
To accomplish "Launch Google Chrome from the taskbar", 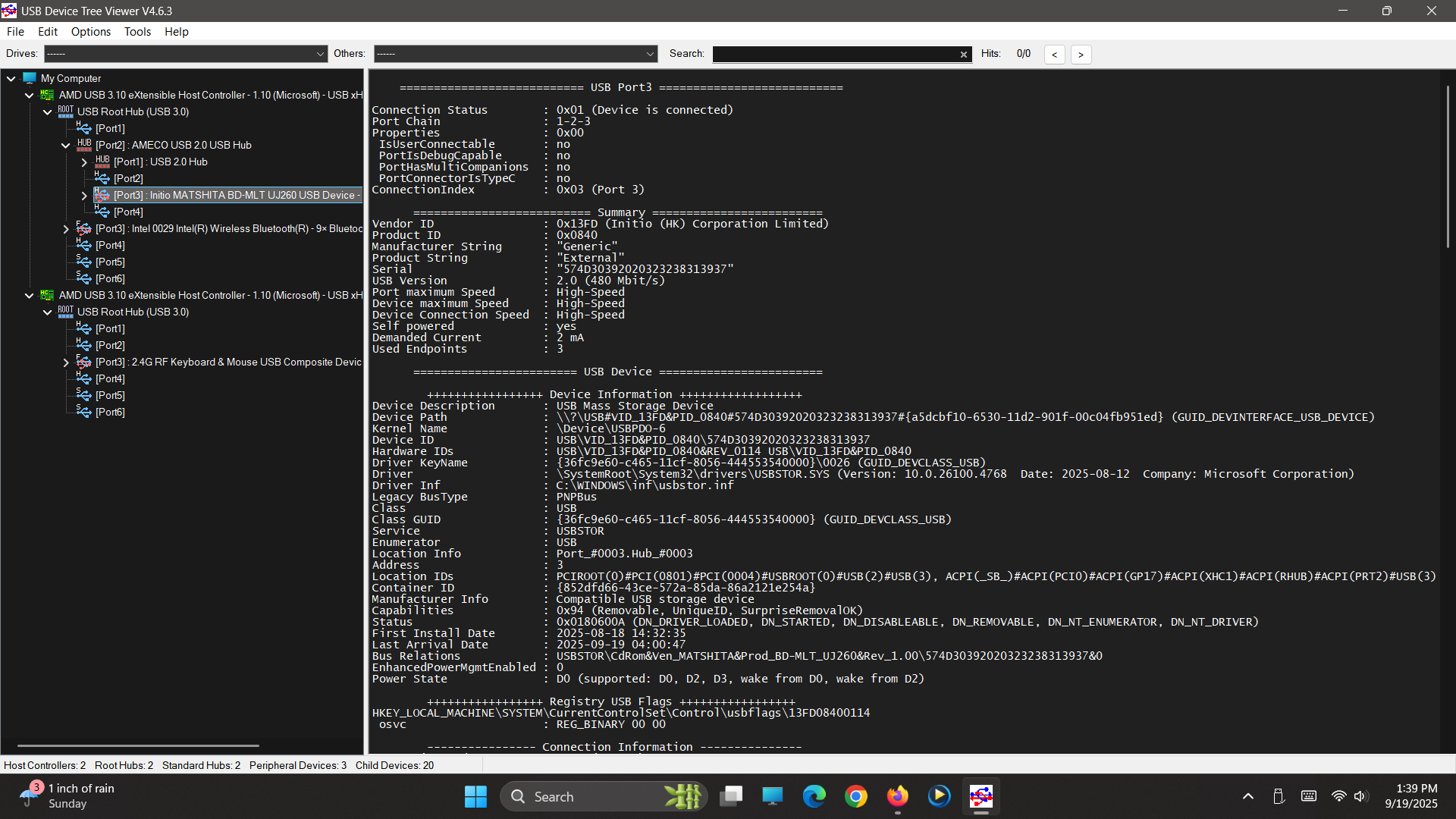I will [x=856, y=796].
